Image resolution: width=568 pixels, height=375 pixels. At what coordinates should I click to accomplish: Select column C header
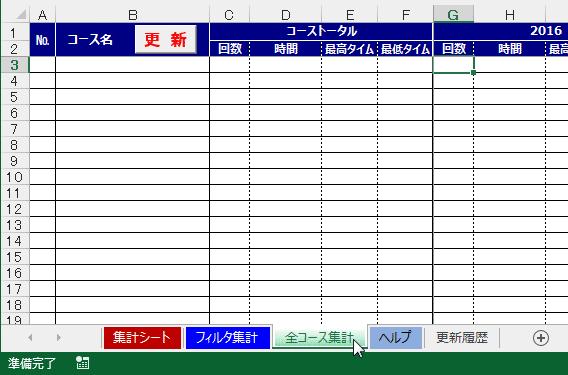click(x=229, y=15)
